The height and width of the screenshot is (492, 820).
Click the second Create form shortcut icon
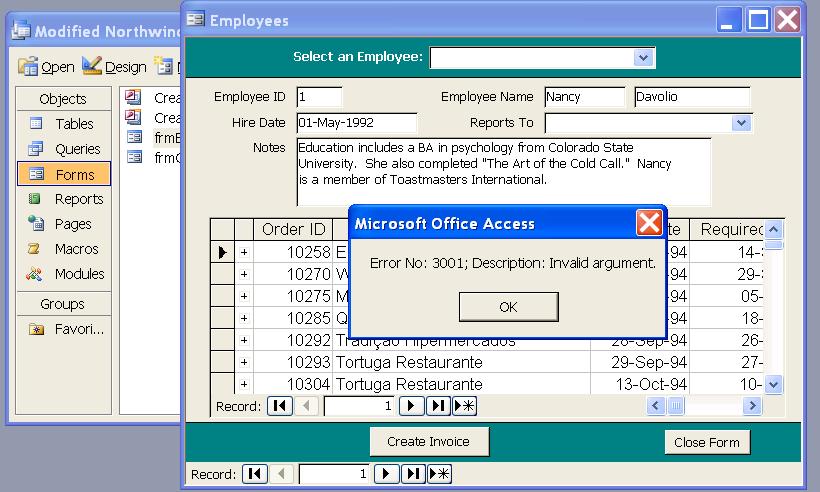133,117
